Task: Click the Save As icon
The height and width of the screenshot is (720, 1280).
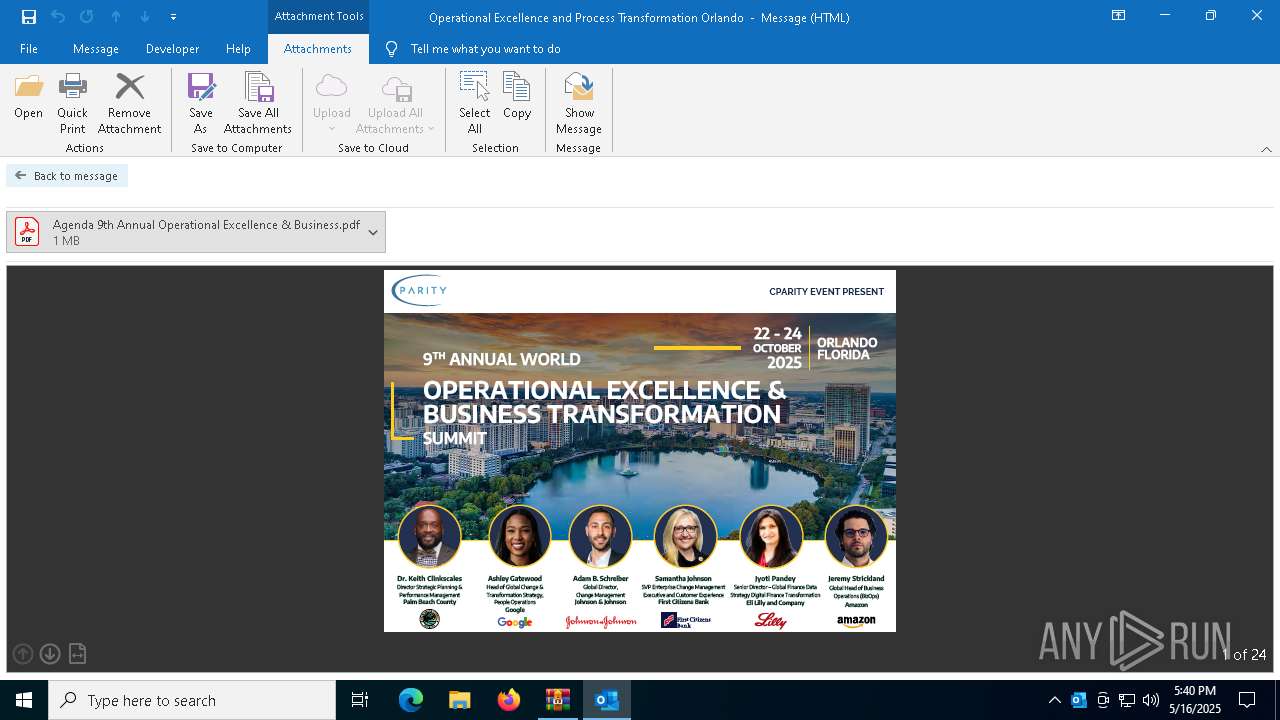Action: pos(201,103)
